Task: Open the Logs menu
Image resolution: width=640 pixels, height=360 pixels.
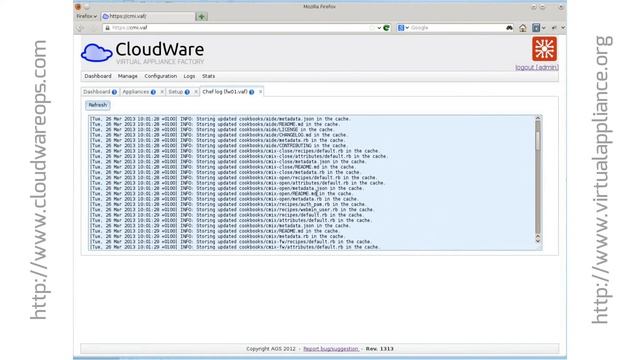Action: point(189,76)
